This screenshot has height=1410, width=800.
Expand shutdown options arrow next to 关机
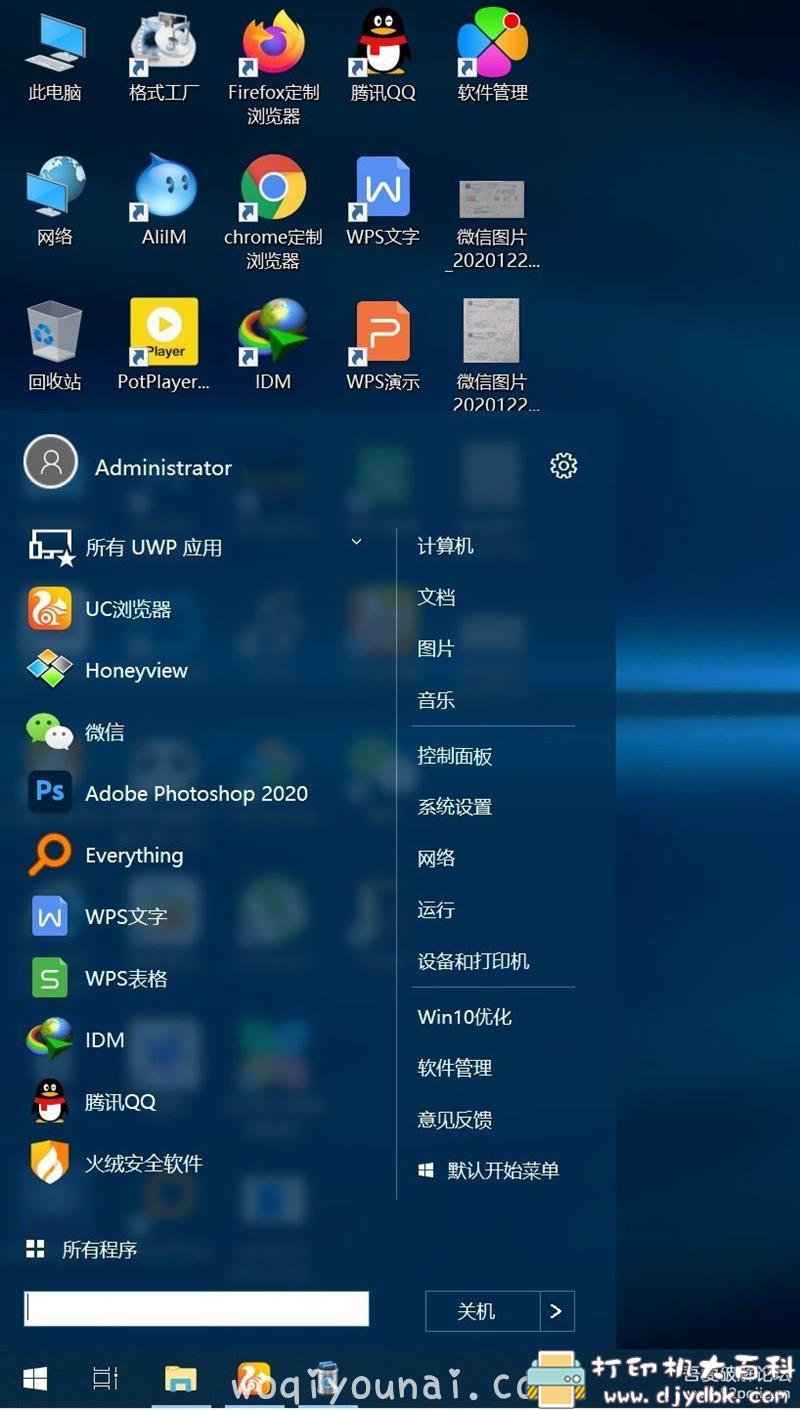[x=557, y=1311]
